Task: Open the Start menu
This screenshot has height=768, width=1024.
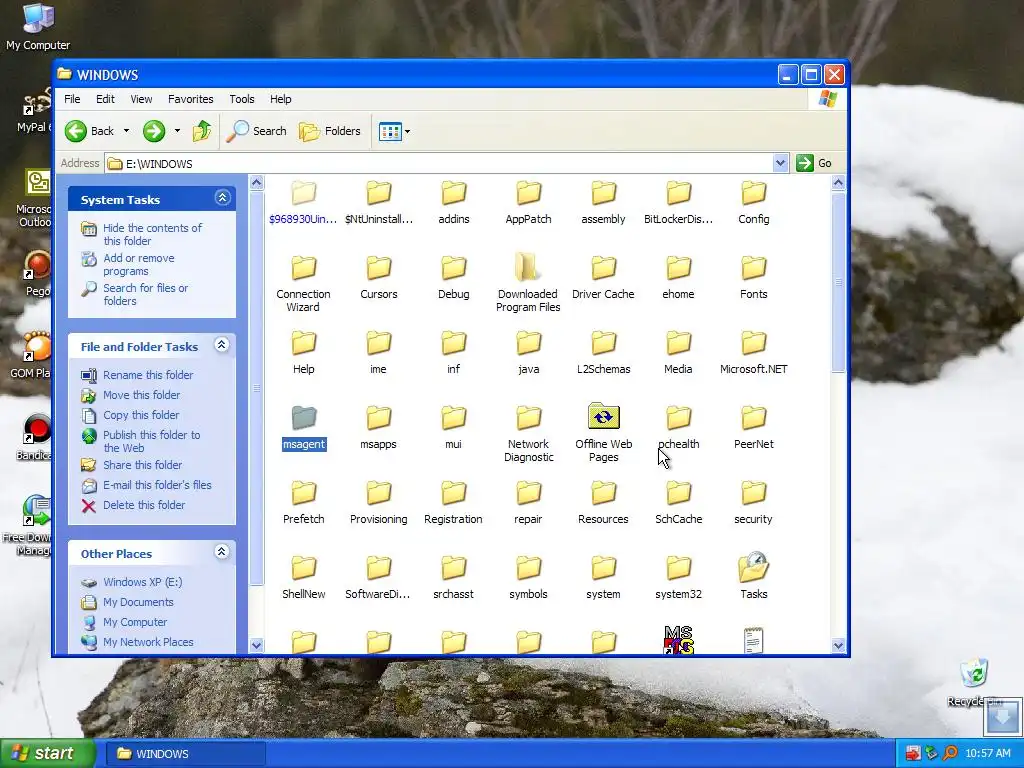Action: pos(47,754)
